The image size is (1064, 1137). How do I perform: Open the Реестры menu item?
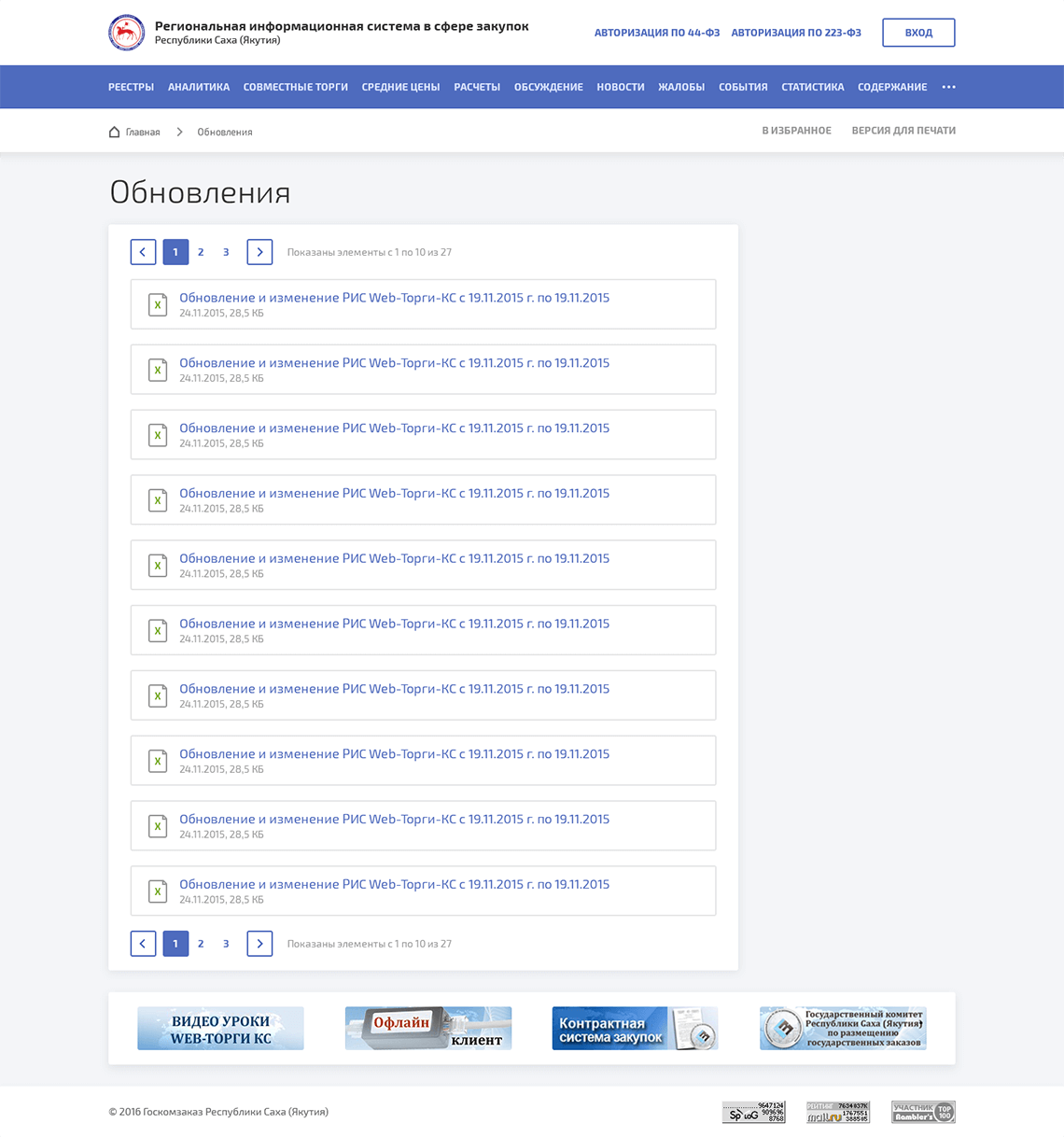(x=131, y=87)
